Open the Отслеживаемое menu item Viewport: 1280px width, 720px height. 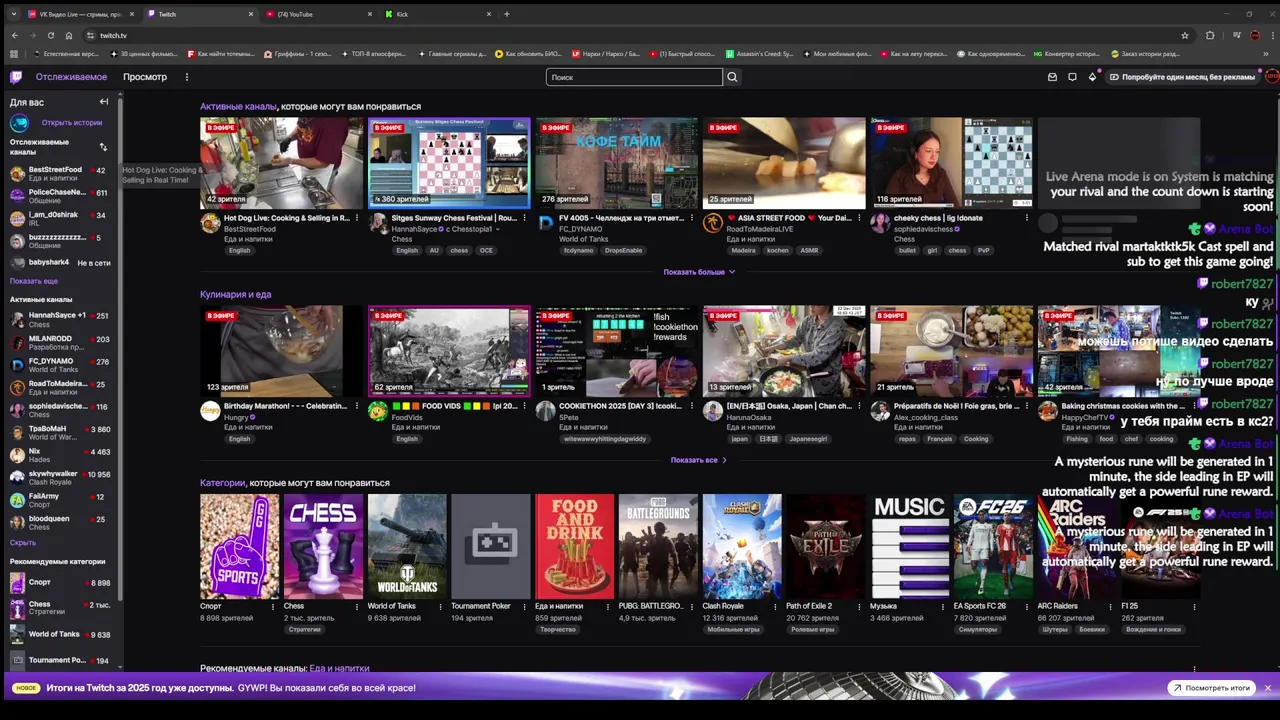[71, 77]
